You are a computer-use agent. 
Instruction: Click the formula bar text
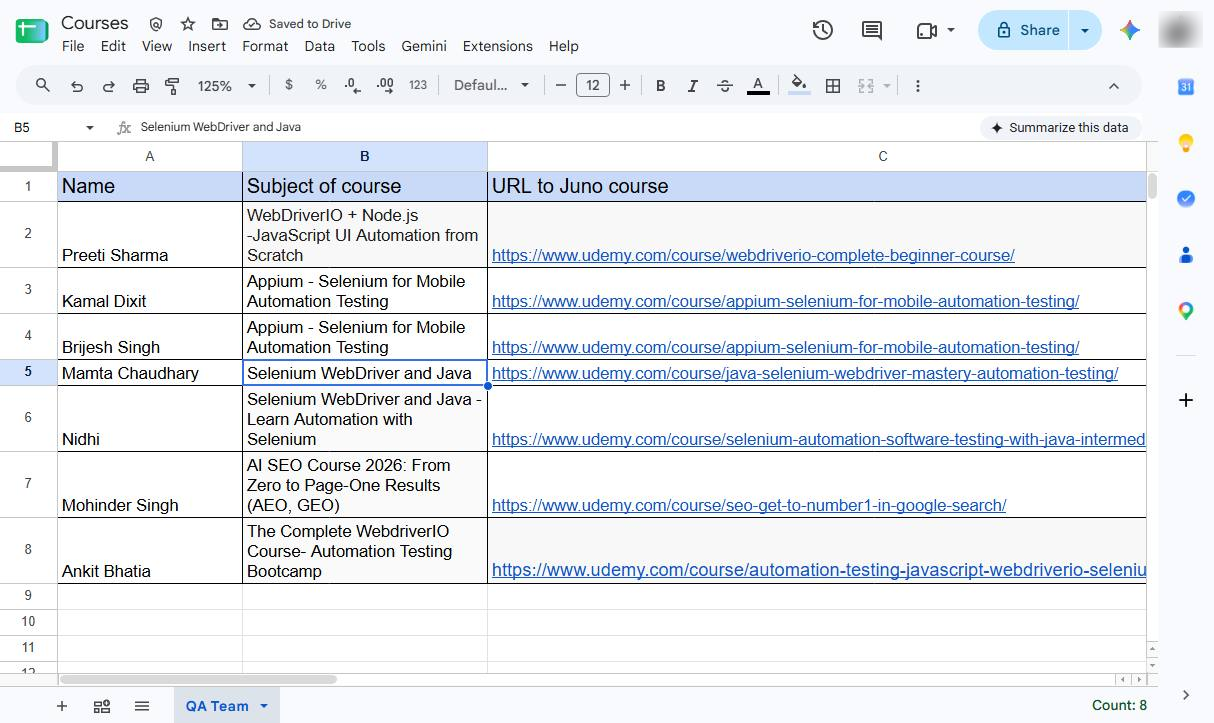(220, 127)
